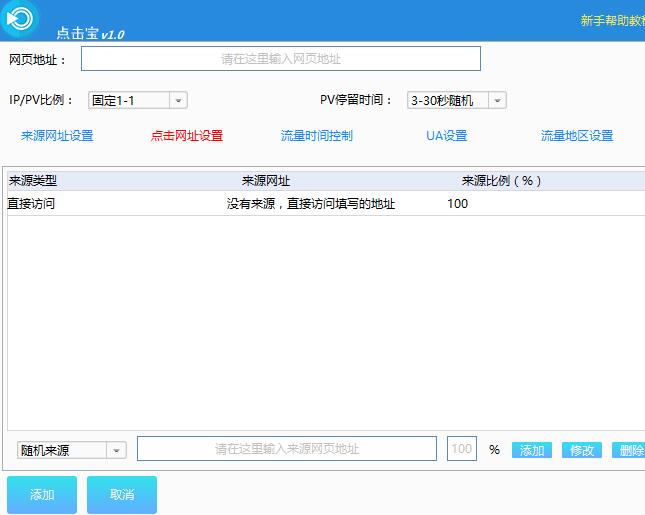Click the source URL input field

point(286,449)
